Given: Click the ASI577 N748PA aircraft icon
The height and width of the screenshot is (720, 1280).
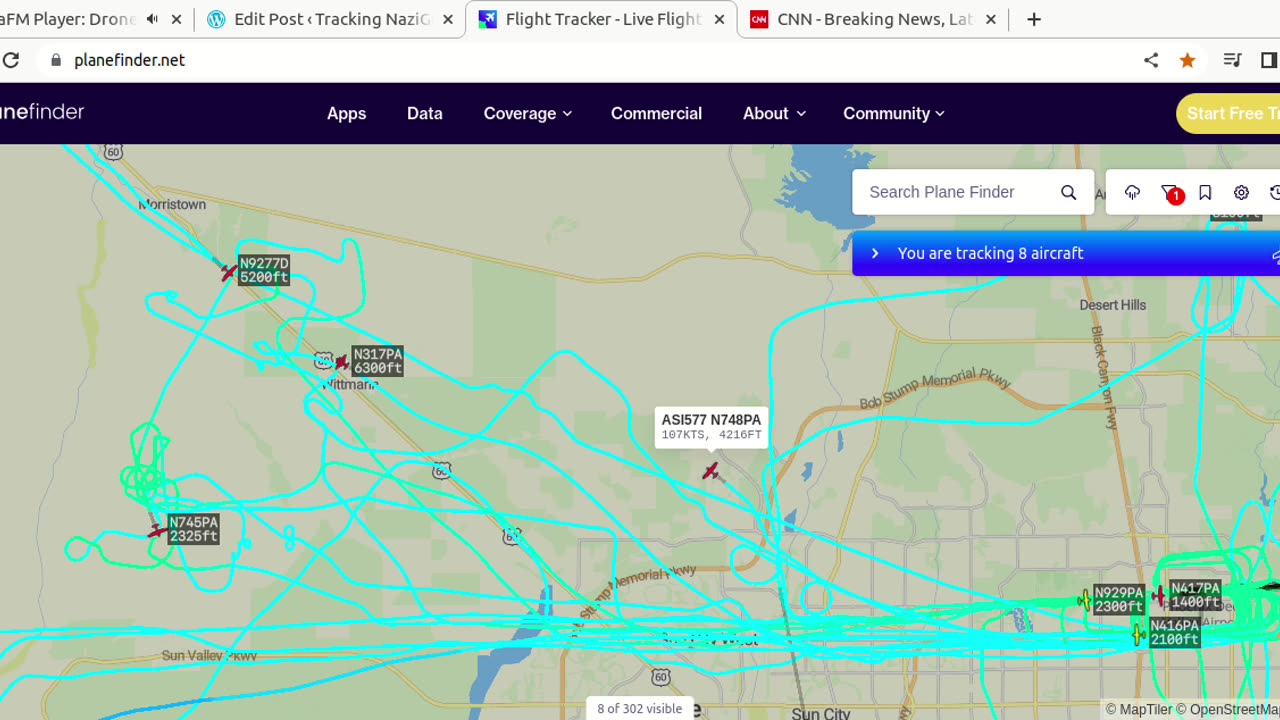Looking at the screenshot, I should coord(710,470).
